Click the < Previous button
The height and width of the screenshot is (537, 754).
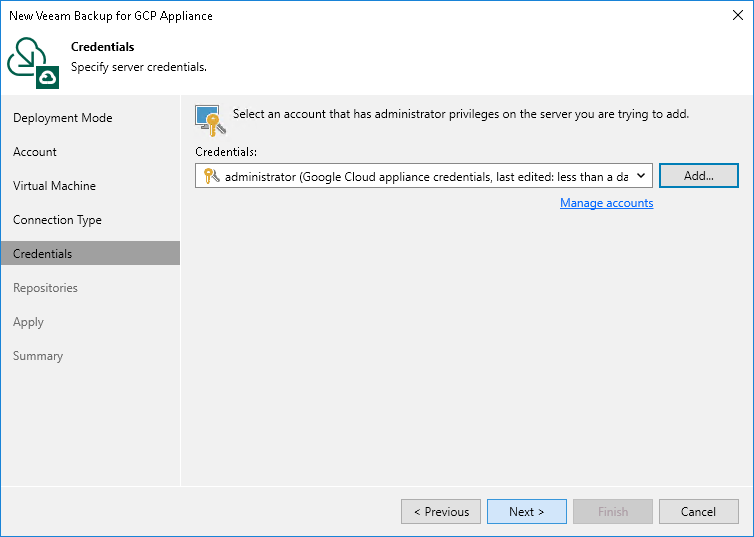[x=441, y=512]
